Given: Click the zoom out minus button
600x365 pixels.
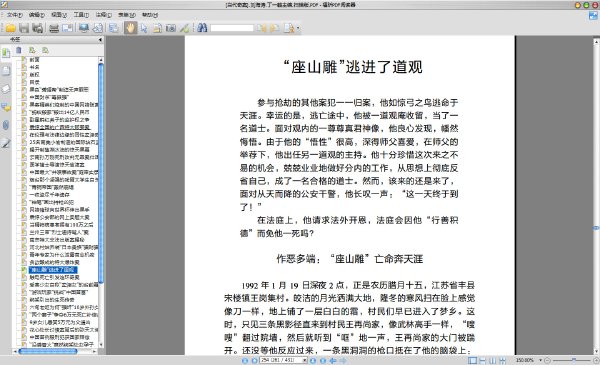Looking at the screenshot, I should pyautogui.click(x=547, y=360).
